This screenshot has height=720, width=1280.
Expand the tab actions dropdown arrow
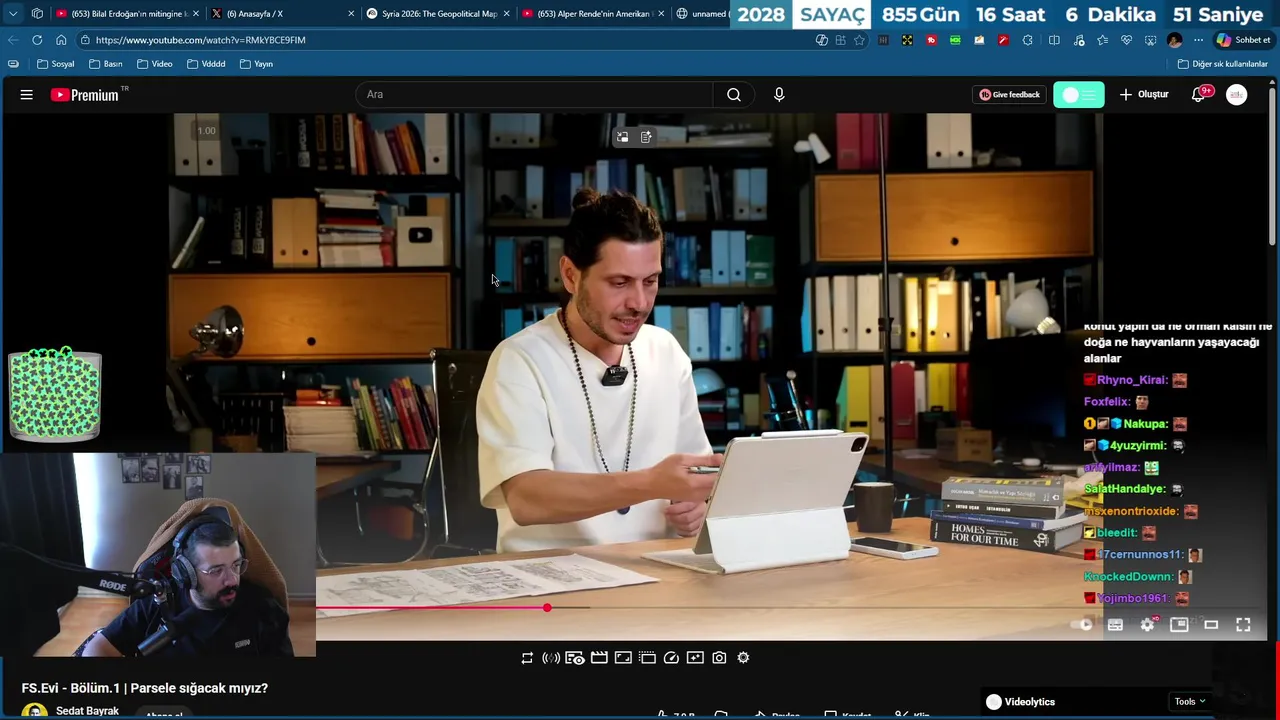point(13,14)
